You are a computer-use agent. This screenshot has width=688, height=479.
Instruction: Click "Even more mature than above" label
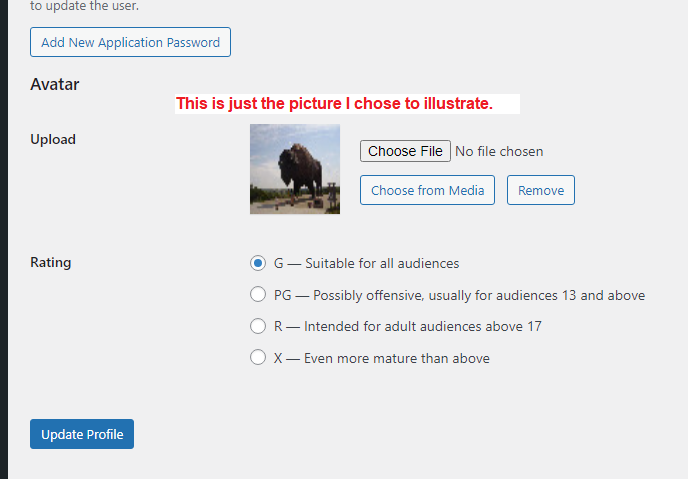click(x=396, y=358)
